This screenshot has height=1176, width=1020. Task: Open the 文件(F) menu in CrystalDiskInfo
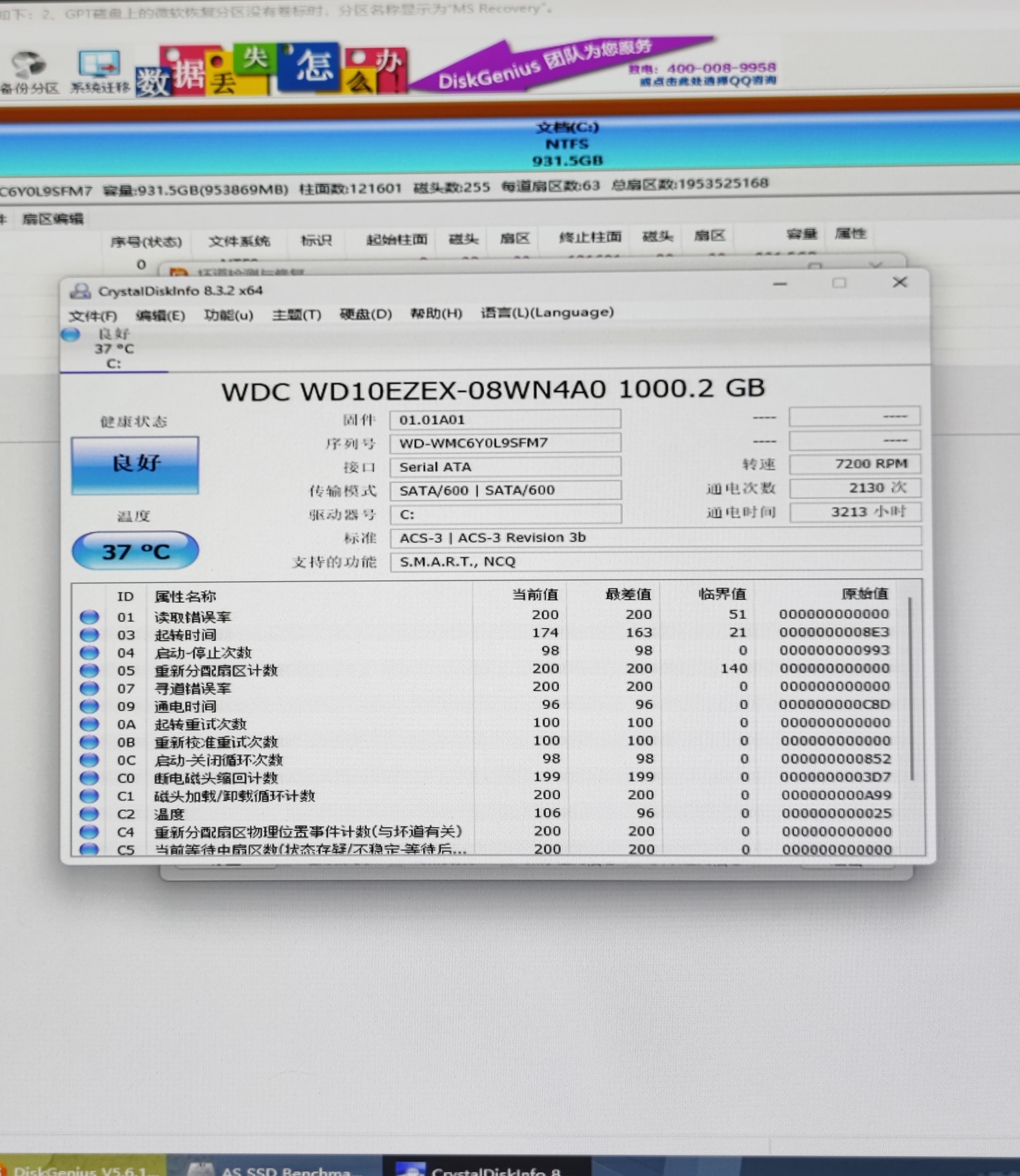(x=92, y=316)
